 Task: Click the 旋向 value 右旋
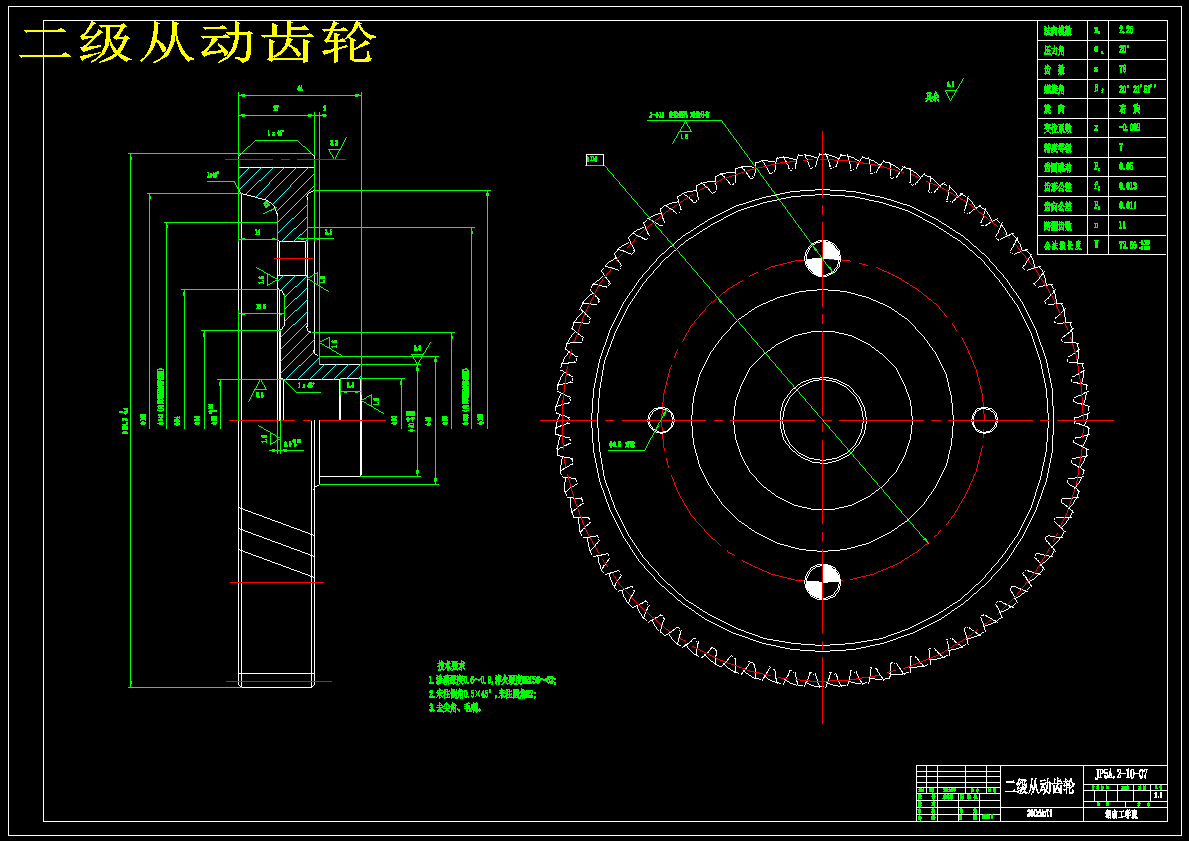coord(1129,109)
